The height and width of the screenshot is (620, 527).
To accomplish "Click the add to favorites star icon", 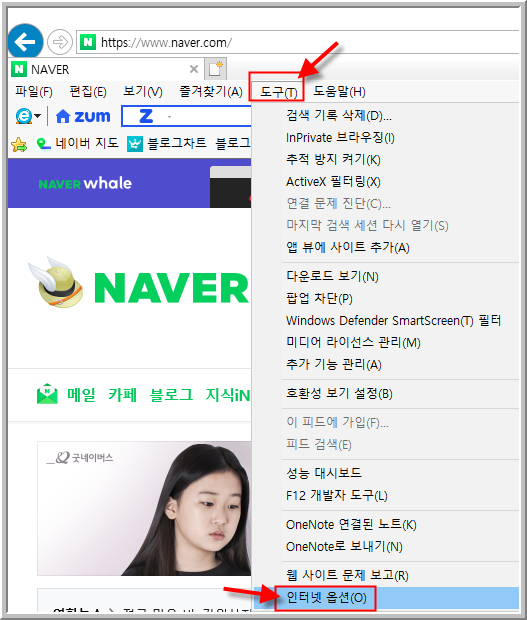I will tap(19, 144).
